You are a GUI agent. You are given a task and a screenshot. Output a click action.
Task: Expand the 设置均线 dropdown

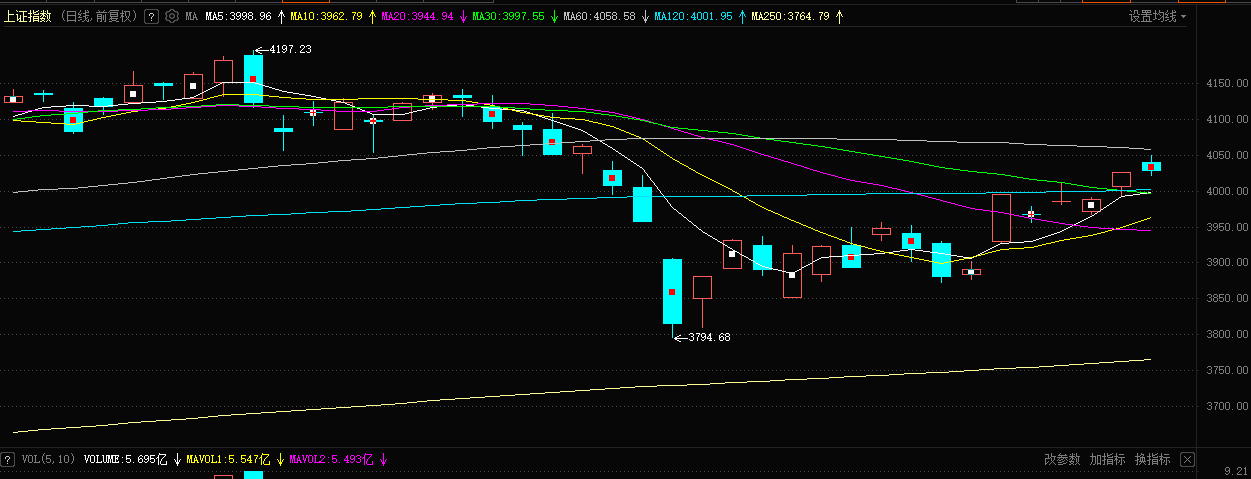click(1158, 16)
